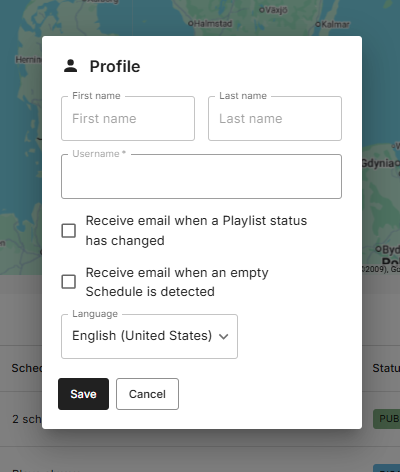Click Växjö label on the map
This screenshot has width=400, height=472.
(x=273, y=10)
